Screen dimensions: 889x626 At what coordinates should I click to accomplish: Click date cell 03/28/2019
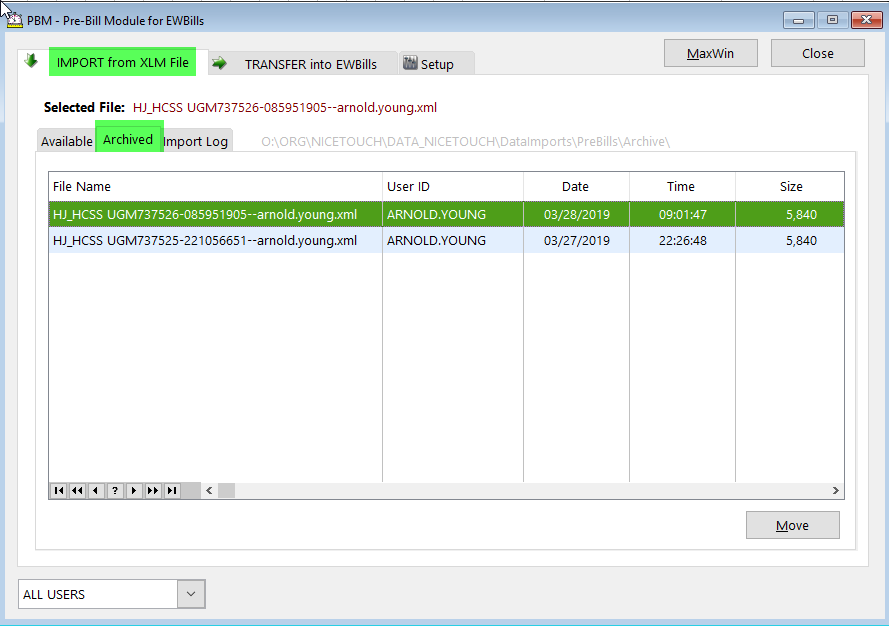(x=577, y=214)
